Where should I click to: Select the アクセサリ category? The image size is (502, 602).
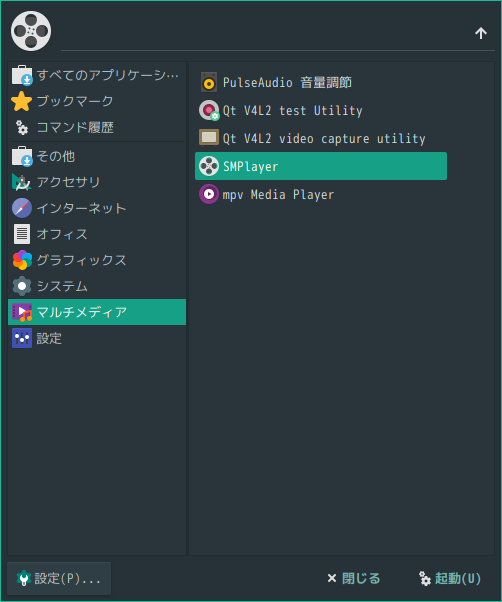coord(97,182)
